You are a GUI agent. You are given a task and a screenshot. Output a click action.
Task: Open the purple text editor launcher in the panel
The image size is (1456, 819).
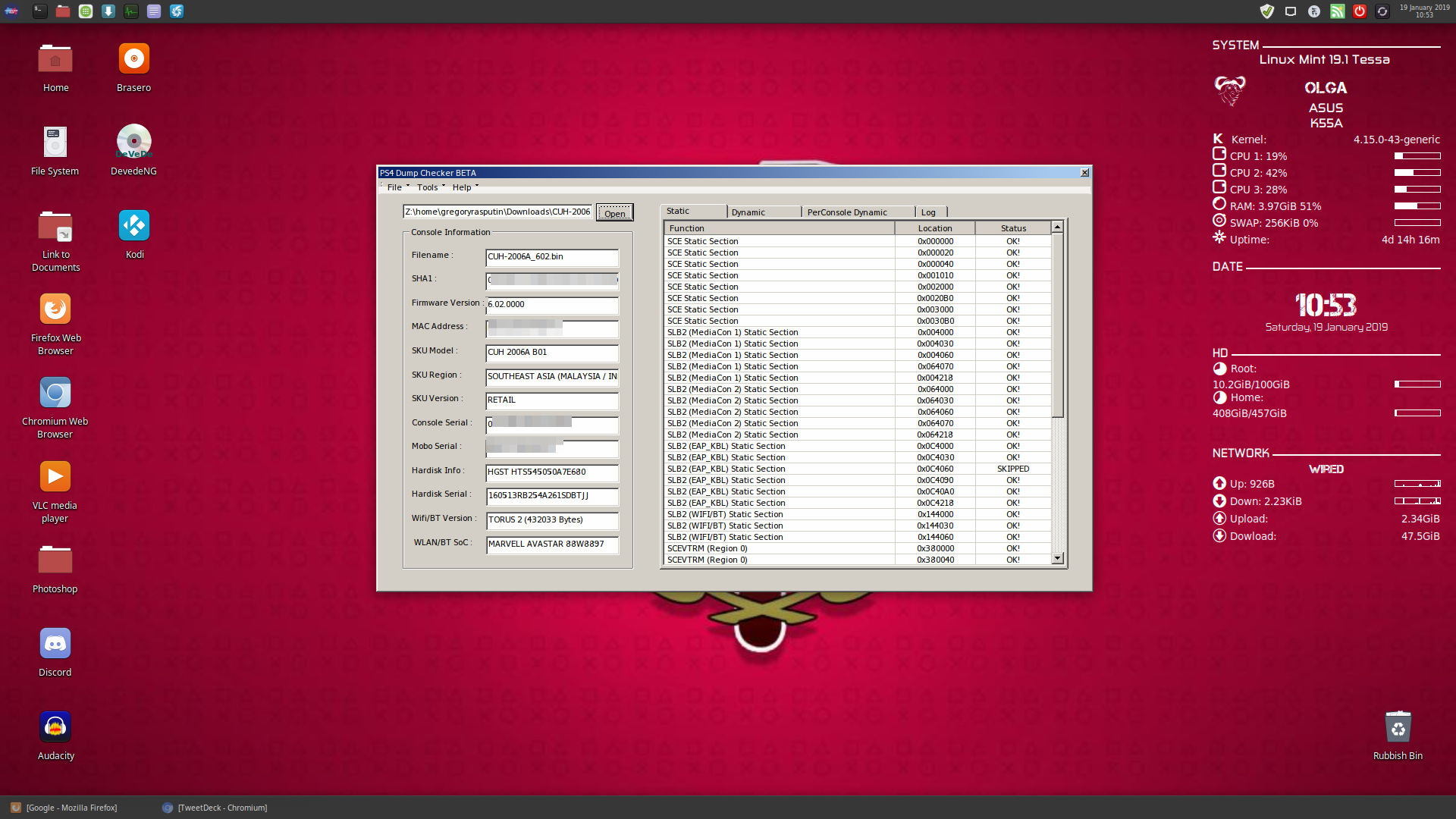click(x=154, y=11)
